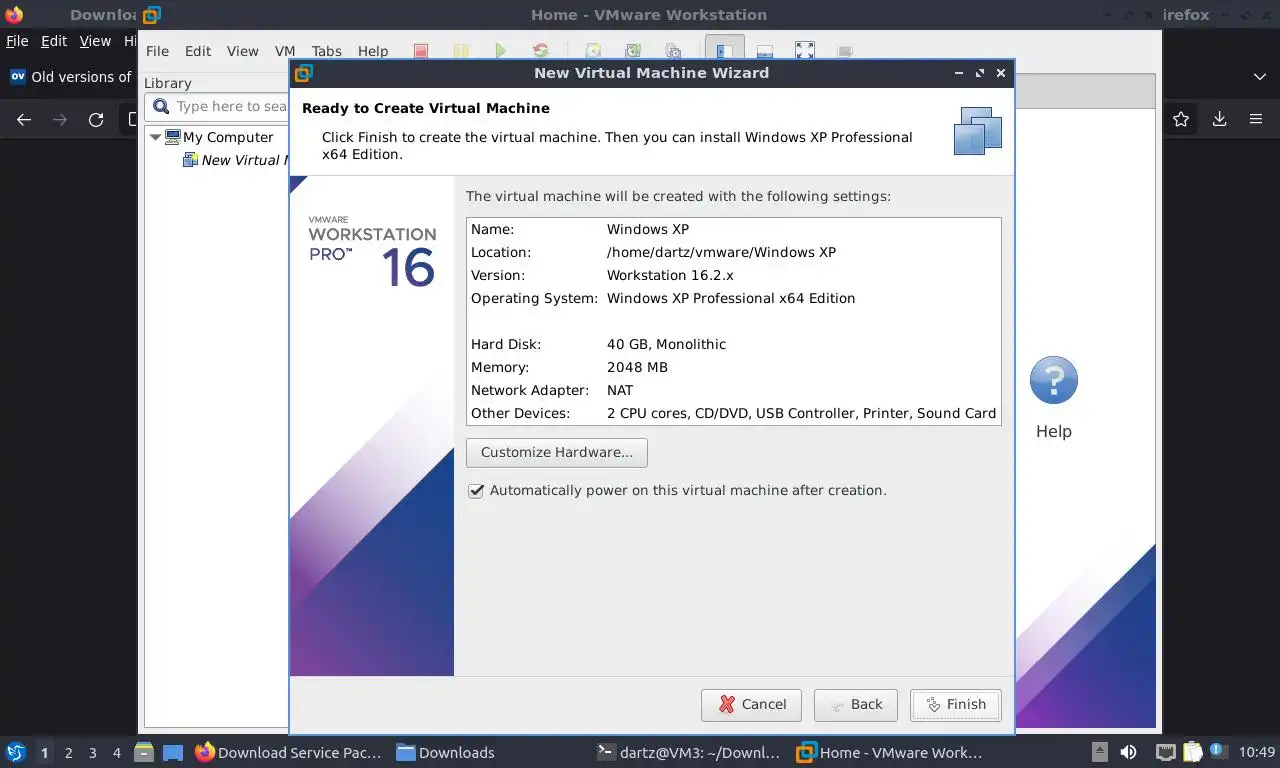Click the Firefox back arrow

pos(24,119)
